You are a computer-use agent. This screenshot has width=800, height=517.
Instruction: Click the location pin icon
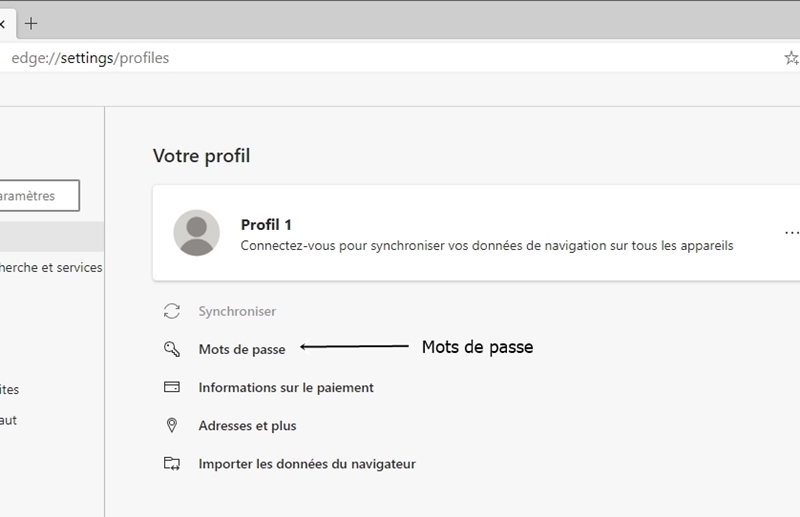(172, 425)
